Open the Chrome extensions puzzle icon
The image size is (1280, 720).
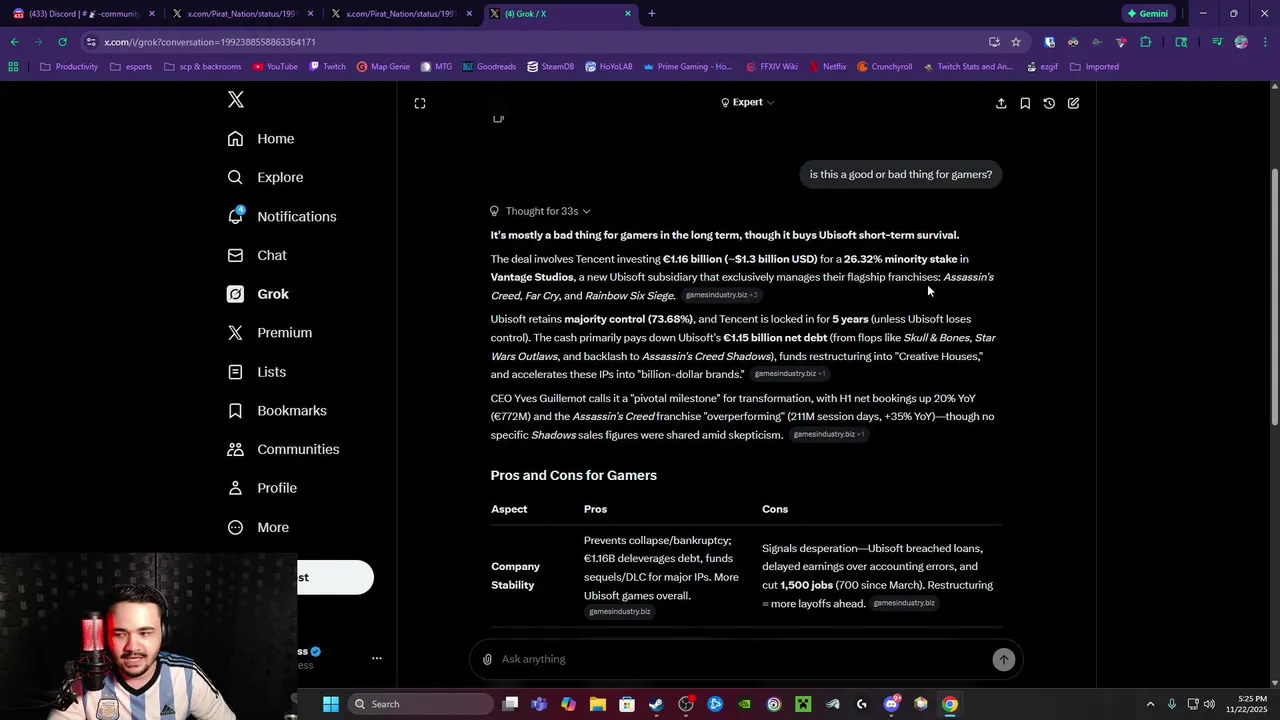1146,42
